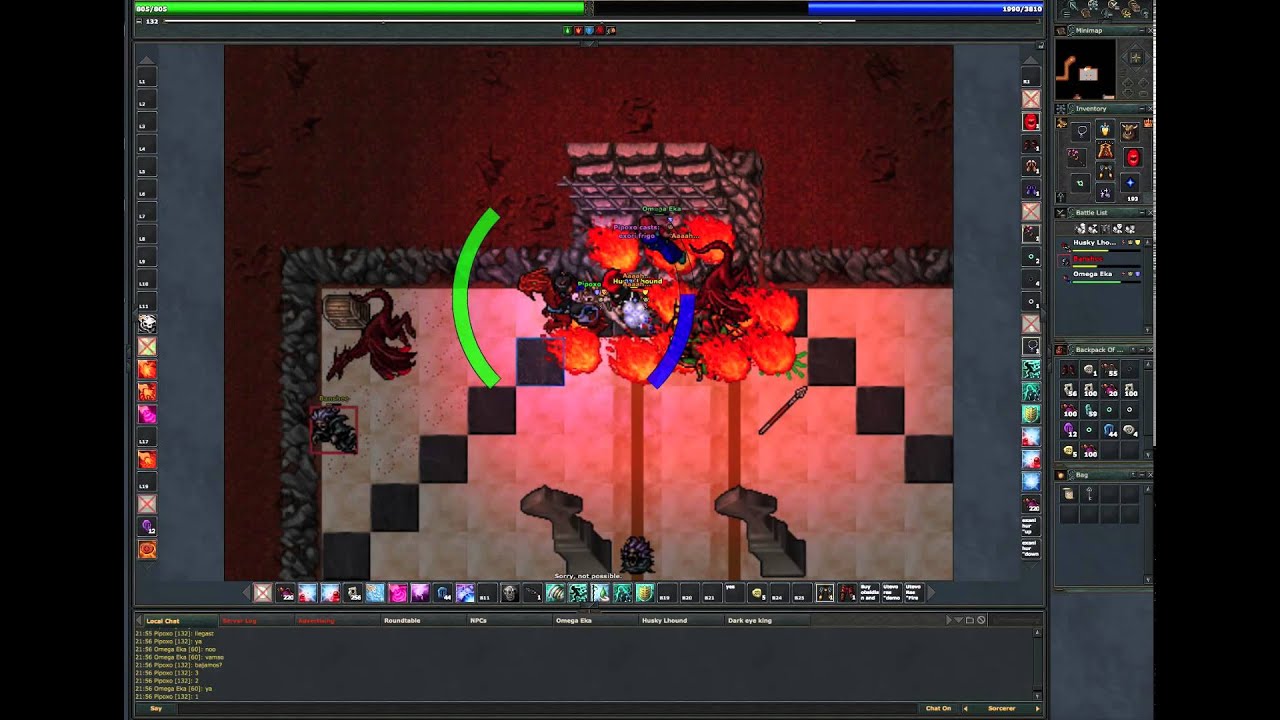Click previous vocation arrow beside Sorcerer

click(x=965, y=708)
